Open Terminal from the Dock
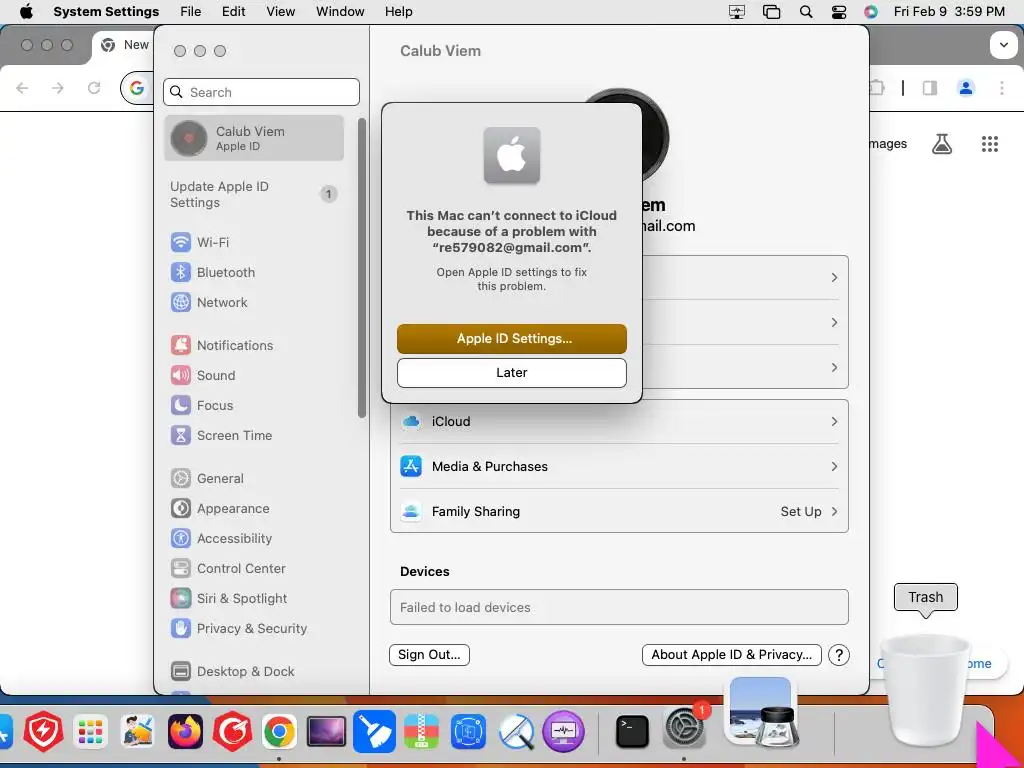 [632, 731]
